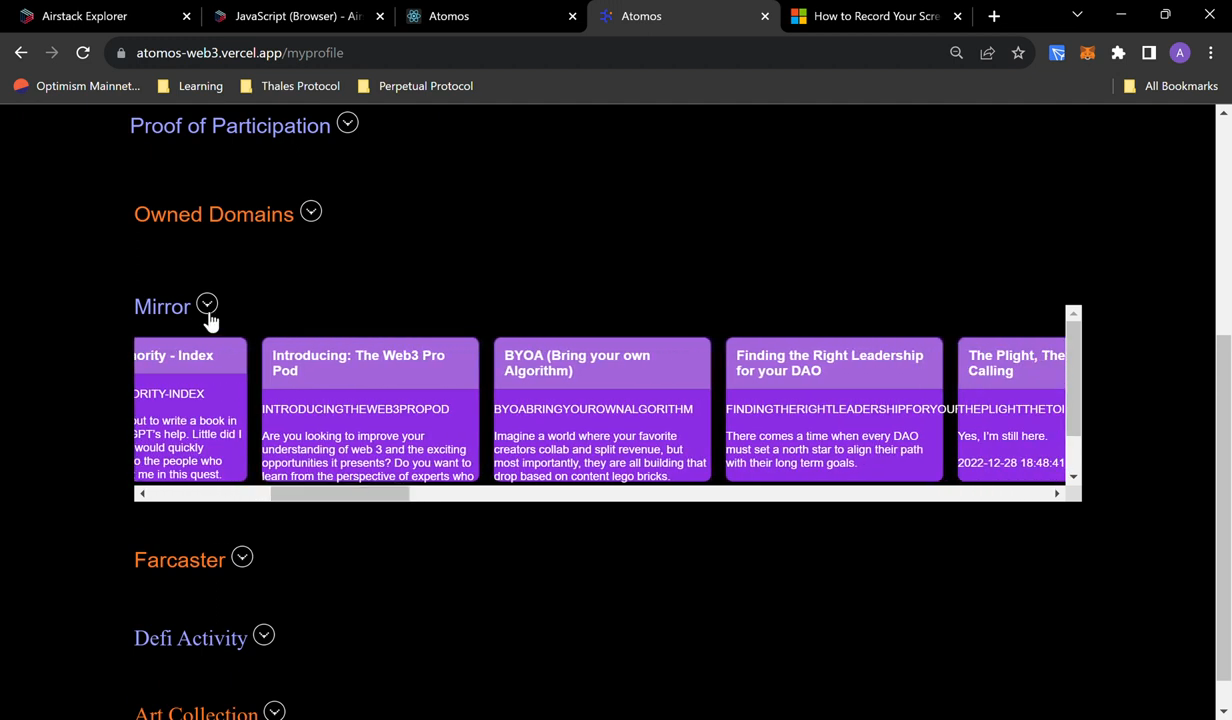Click the Owned Domains heading
Screen dimensions: 1232x720
tap(214, 214)
